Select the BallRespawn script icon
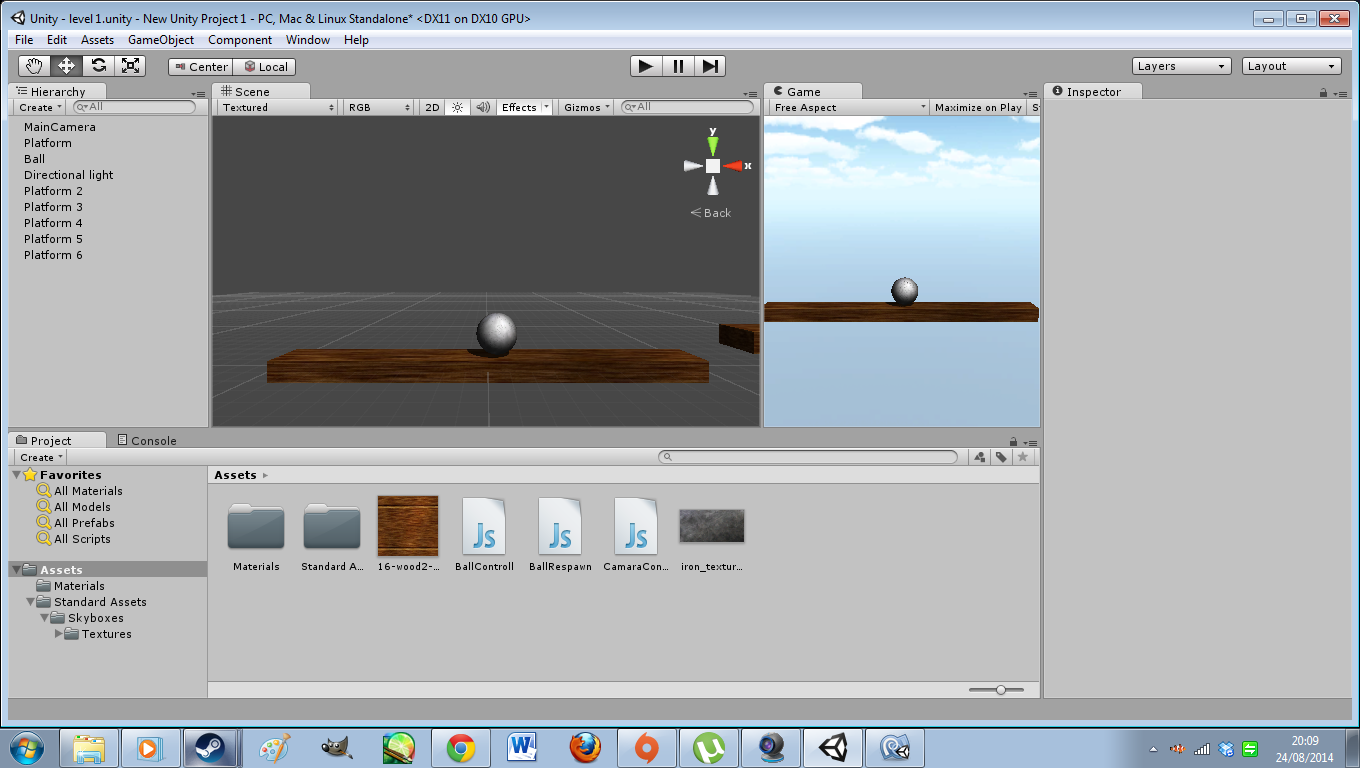This screenshot has width=1360, height=768. [560, 526]
